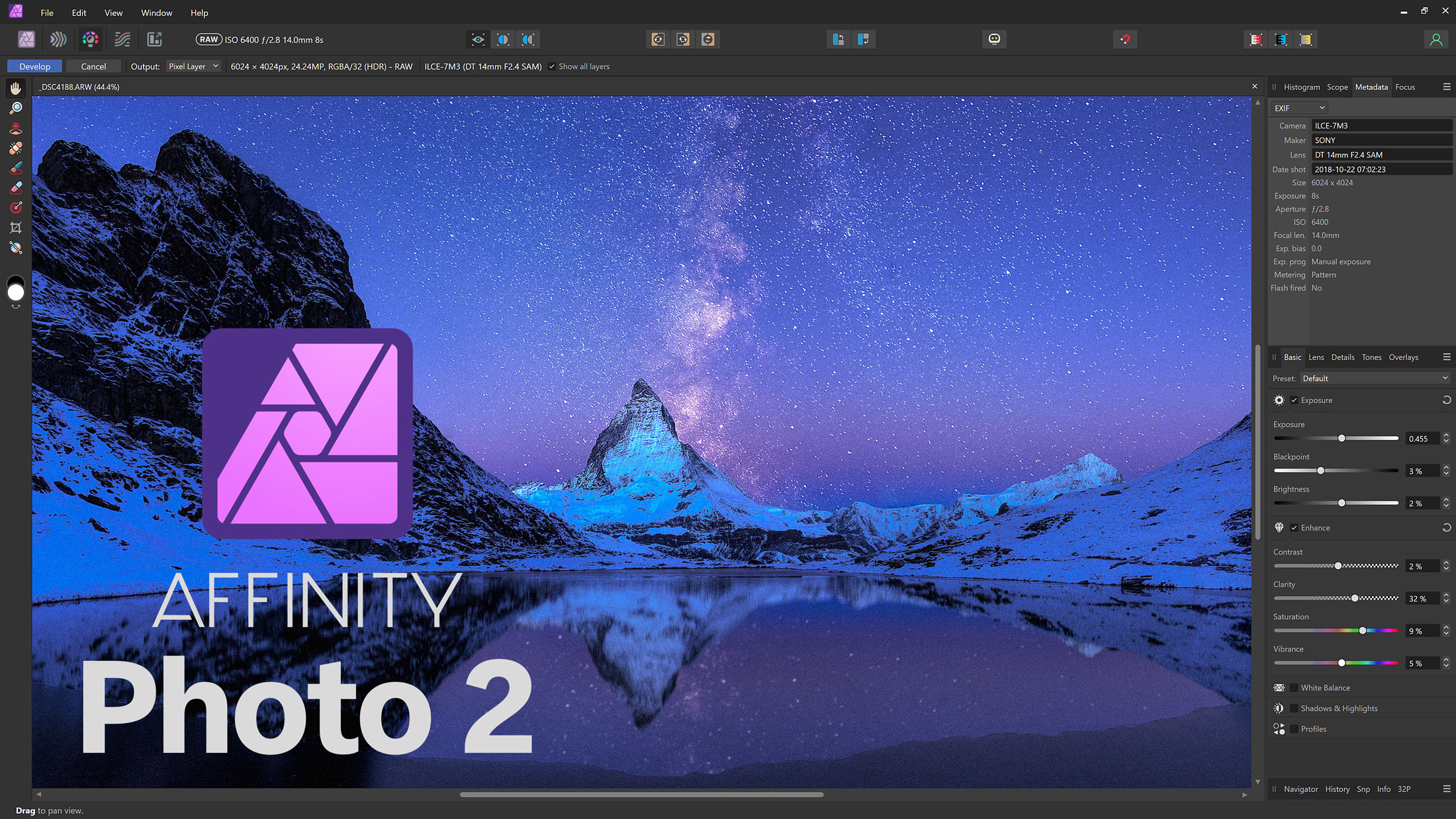The width and height of the screenshot is (1456, 819).
Task: Open the View menu
Action: (113, 13)
